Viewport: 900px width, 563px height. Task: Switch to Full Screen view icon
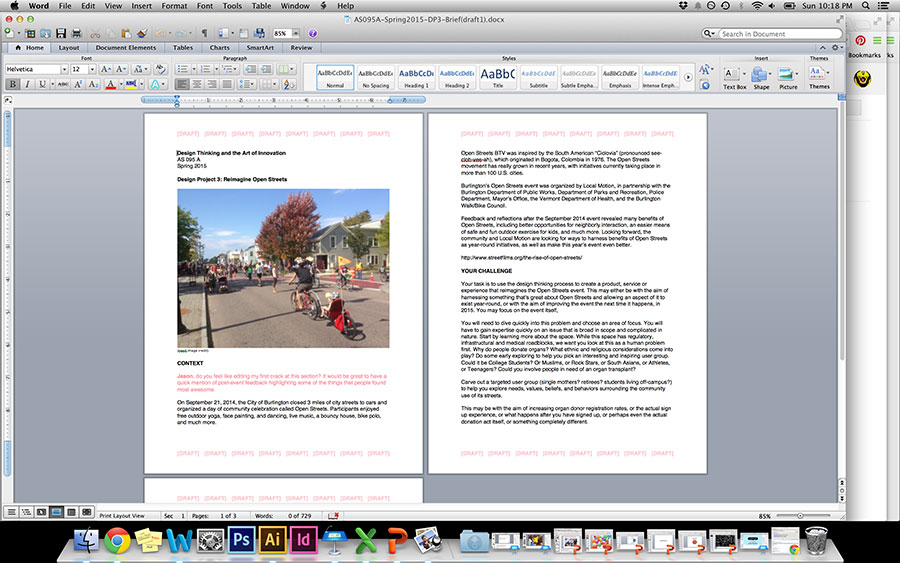point(86,511)
